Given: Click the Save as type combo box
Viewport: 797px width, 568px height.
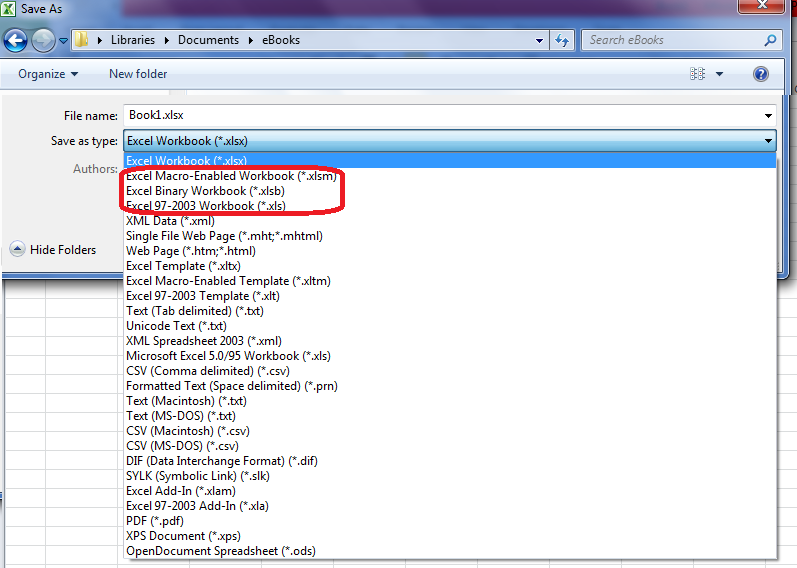Looking at the screenshot, I should [x=450, y=141].
